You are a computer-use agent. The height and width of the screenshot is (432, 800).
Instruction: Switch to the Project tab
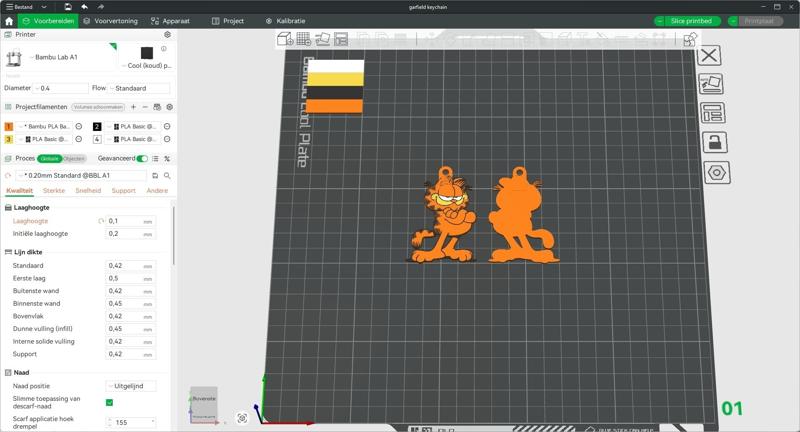click(x=228, y=21)
